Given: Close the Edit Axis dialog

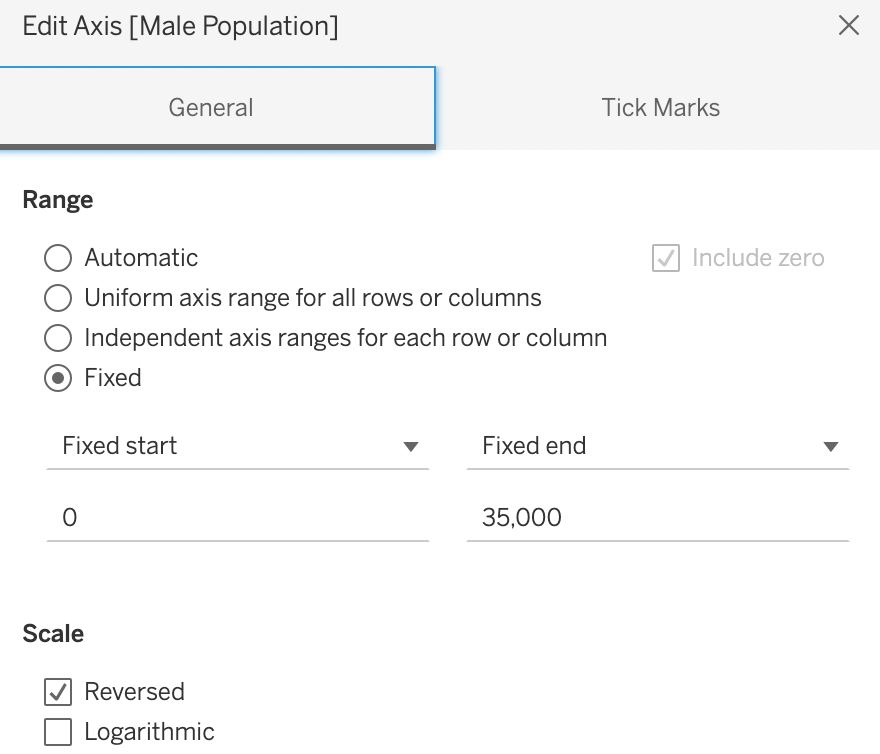Looking at the screenshot, I should [x=848, y=26].
